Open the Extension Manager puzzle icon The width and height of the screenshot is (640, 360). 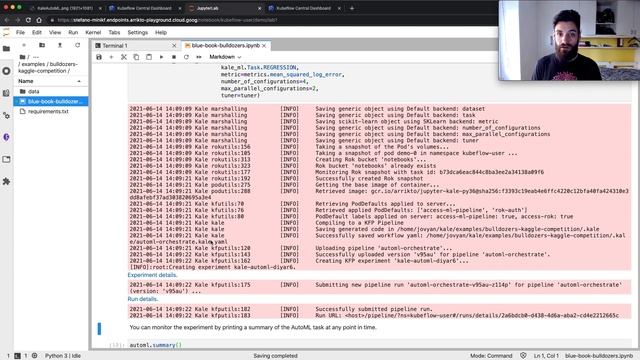tap(6, 181)
